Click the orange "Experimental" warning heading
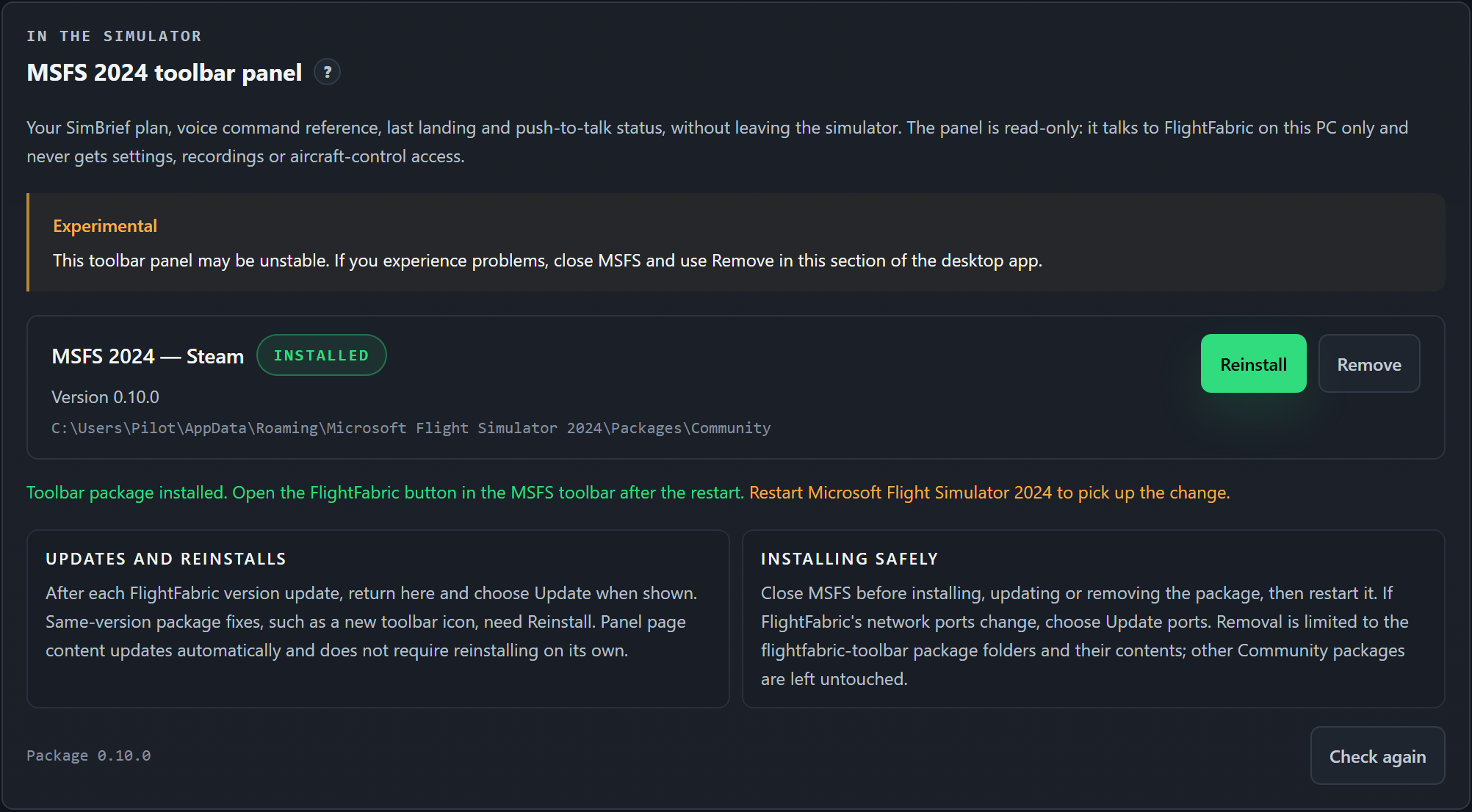Viewport: 1472px width, 812px height. [x=105, y=226]
